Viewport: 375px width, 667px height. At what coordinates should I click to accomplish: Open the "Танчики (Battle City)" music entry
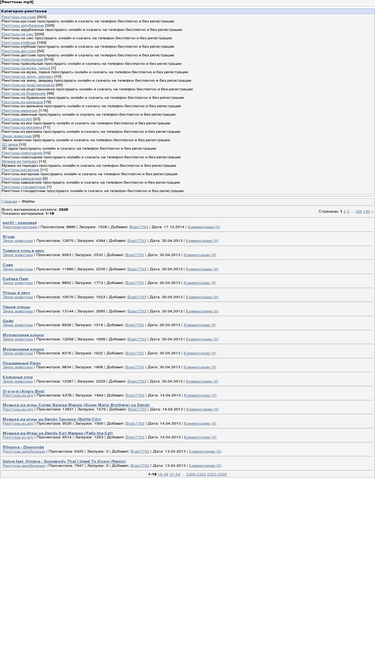[52, 419]
